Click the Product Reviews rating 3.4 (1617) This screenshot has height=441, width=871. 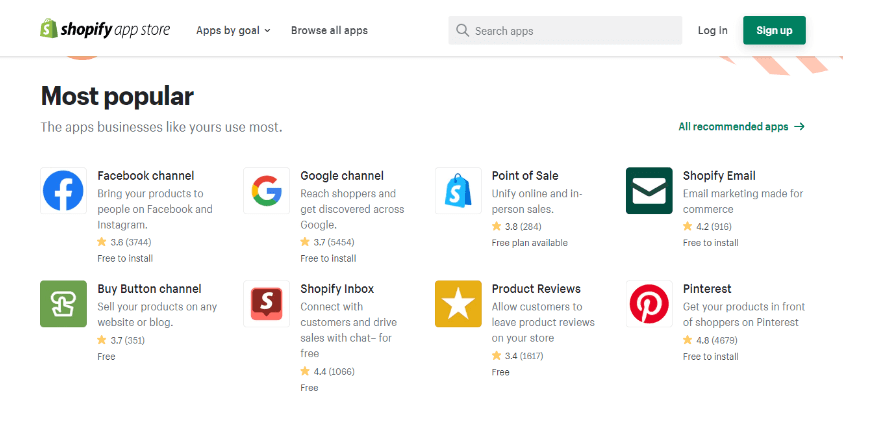(x=524, y=356)
